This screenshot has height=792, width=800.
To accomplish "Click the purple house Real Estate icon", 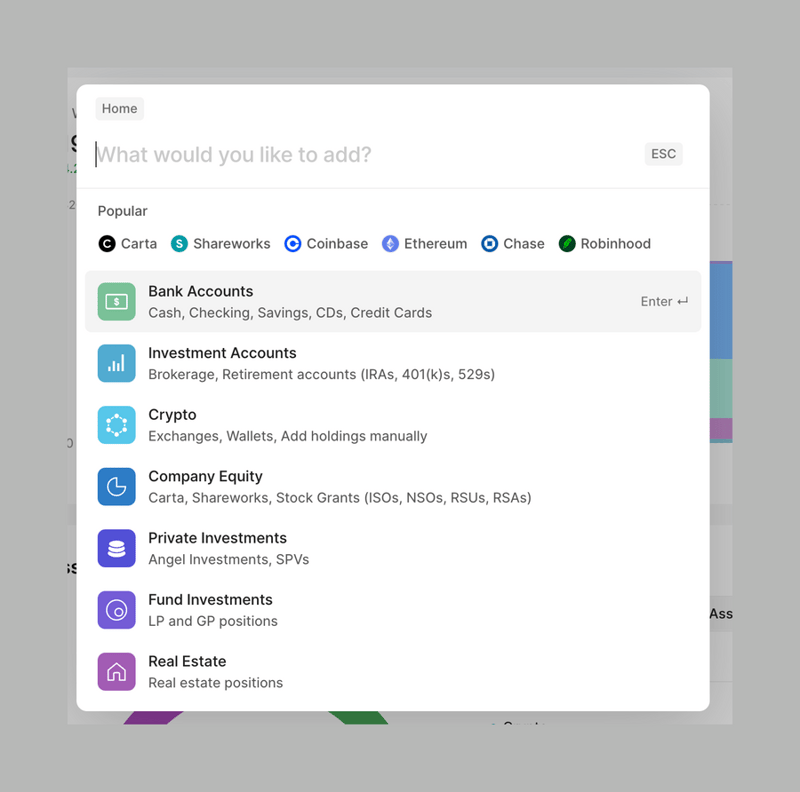I will pyautogui.click(x=116, y=671).
